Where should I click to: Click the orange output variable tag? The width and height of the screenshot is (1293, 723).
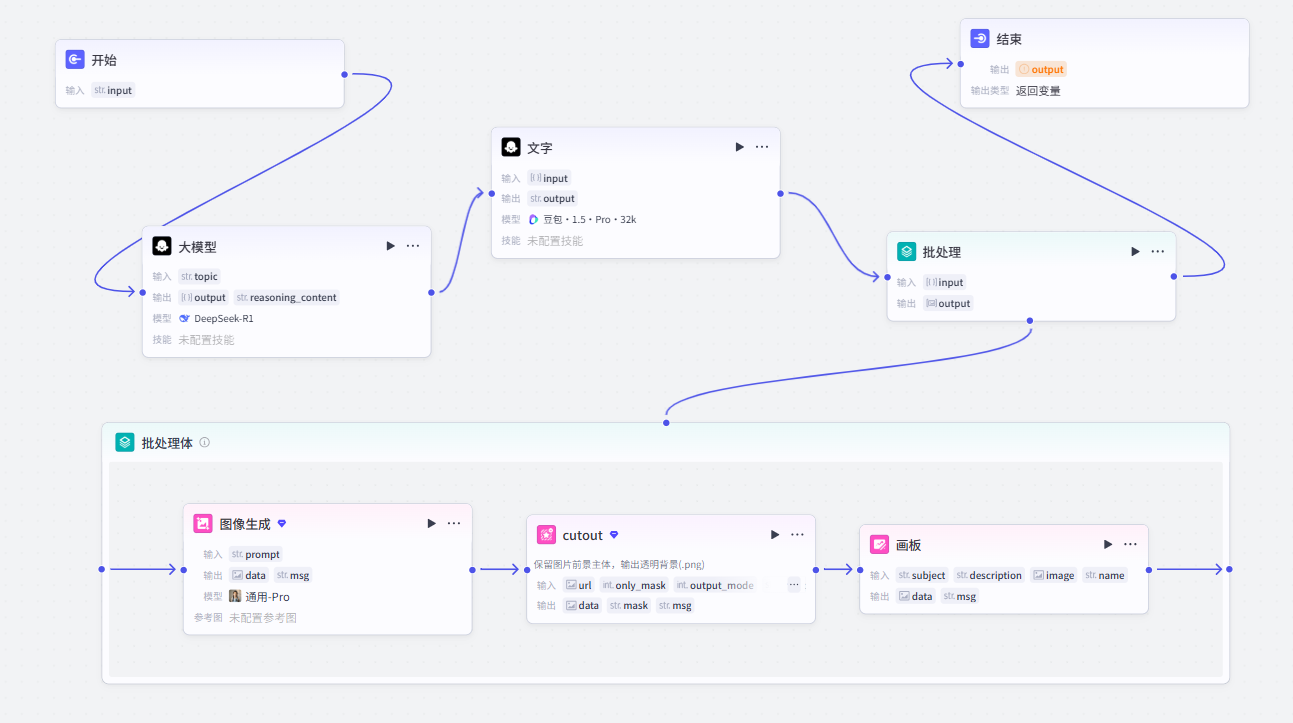coord(1041,69)
